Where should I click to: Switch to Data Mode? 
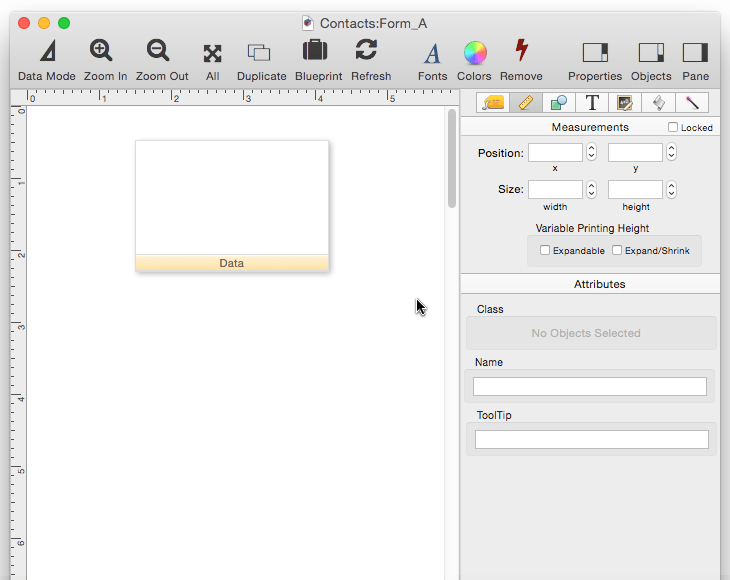pyautogui.click(x=47, y=53)
